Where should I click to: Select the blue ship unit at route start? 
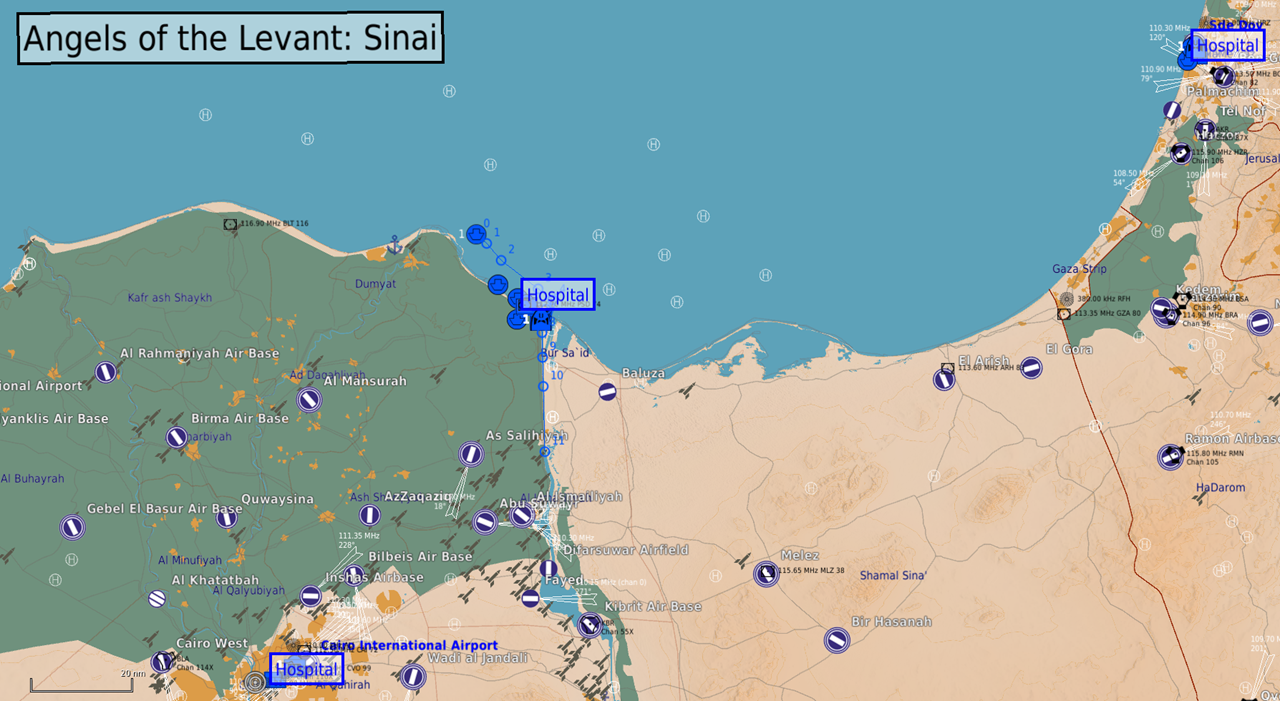(x=476, y=234)
